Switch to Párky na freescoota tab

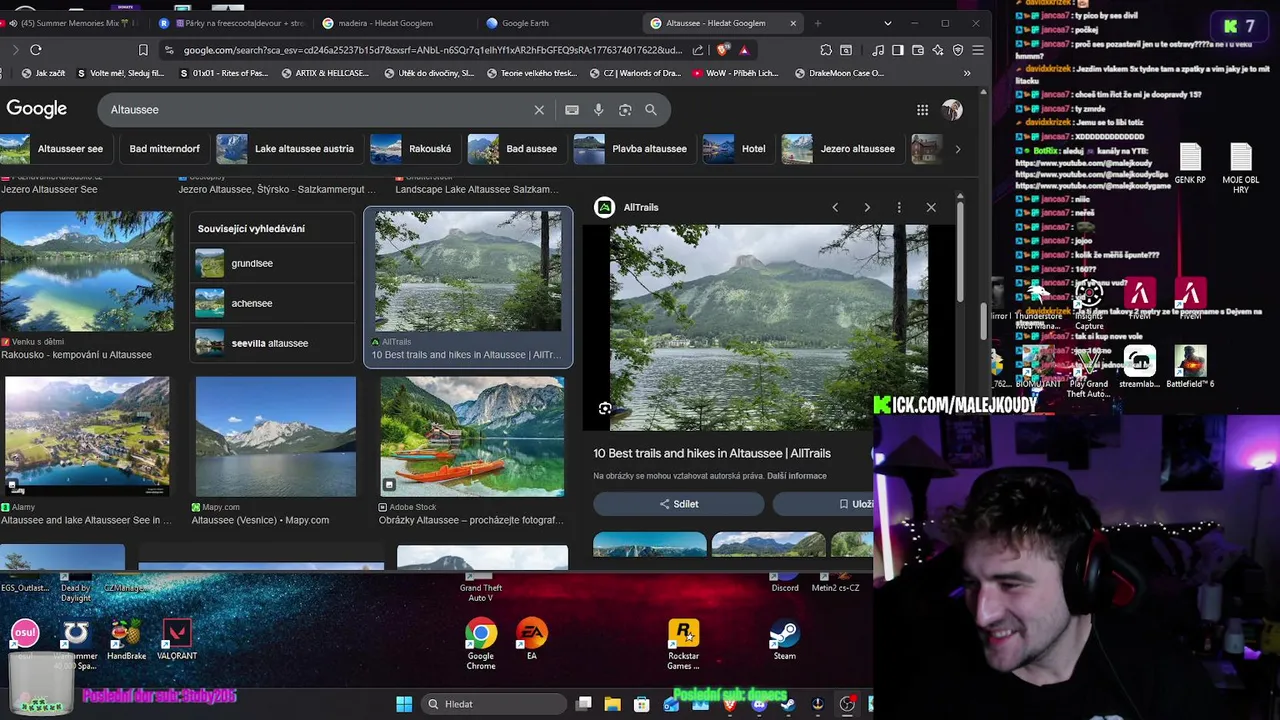coord(233,23)
